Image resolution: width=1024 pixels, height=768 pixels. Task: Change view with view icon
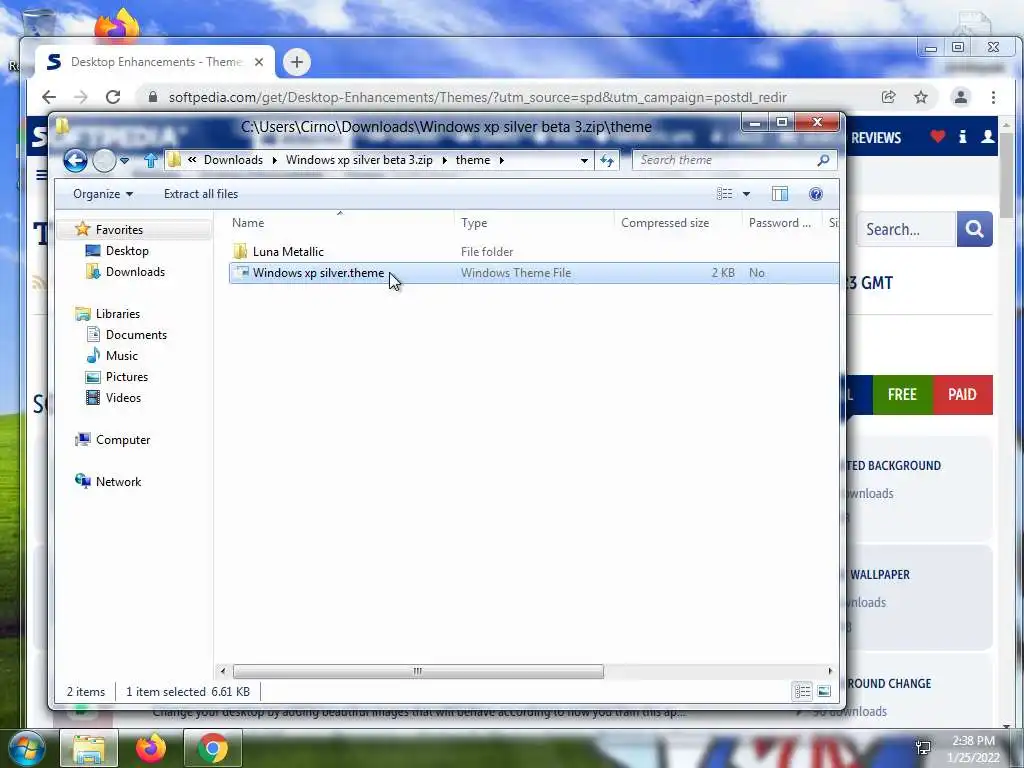(724, 194)
